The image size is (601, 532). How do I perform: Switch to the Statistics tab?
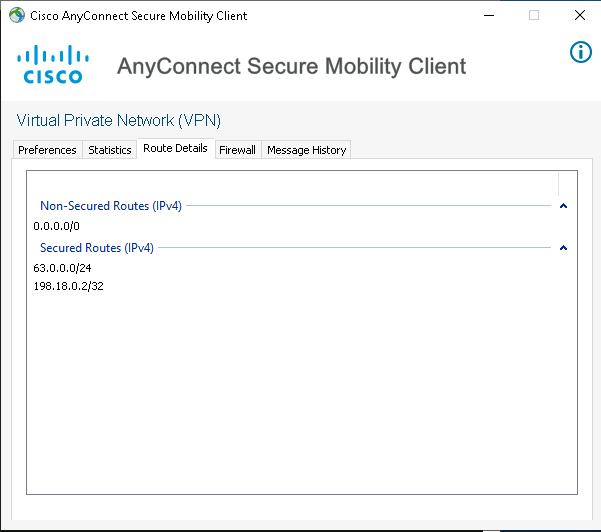(x=110, y=150)
